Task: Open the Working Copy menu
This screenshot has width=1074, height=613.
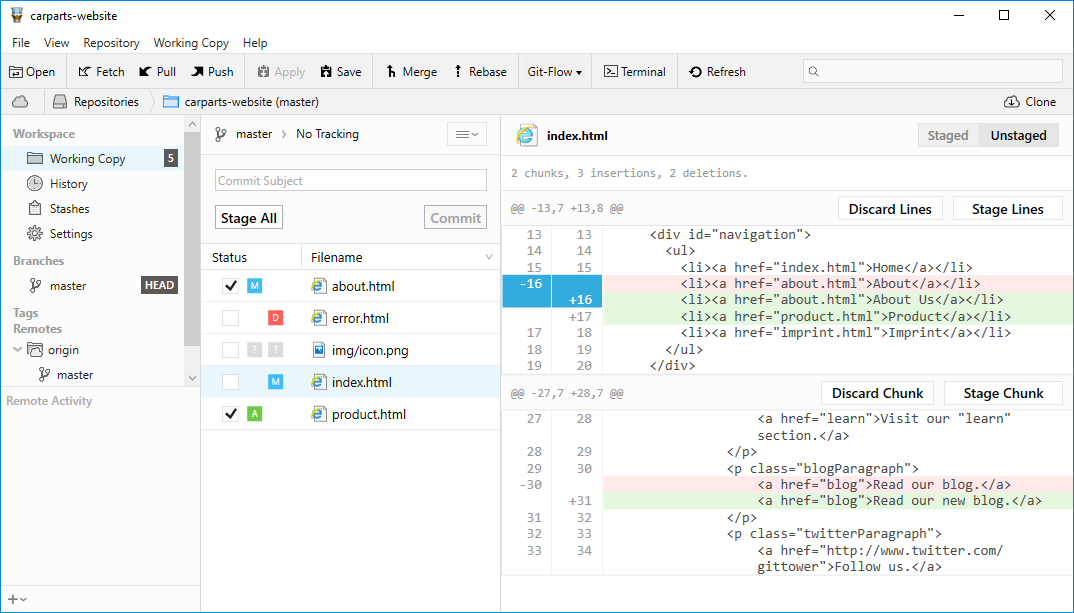Action: coord(191,42)
